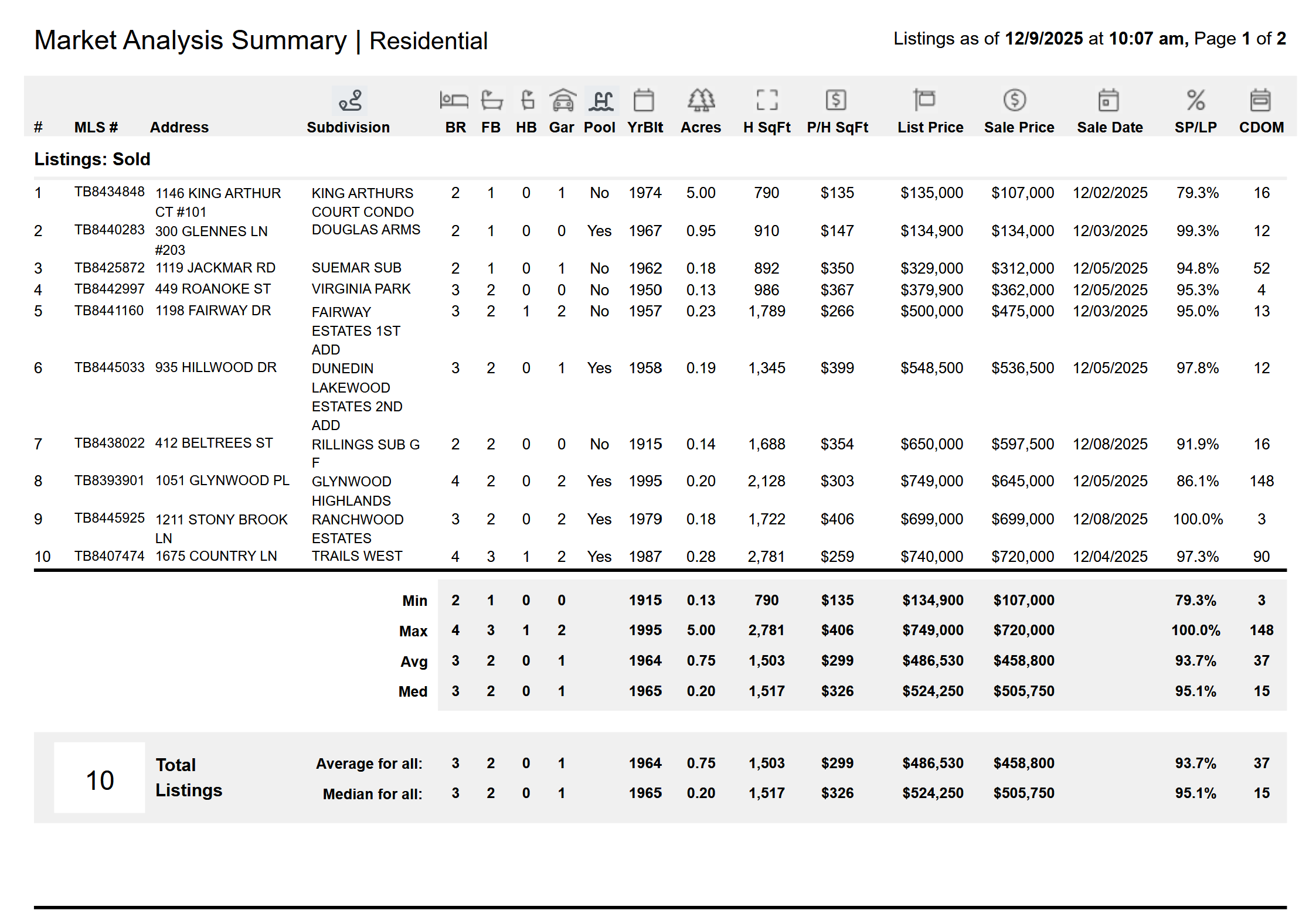The height and width of the screenshot is (917, 1316).
Task: Click the list price sign icon
Action: [924, 100]
